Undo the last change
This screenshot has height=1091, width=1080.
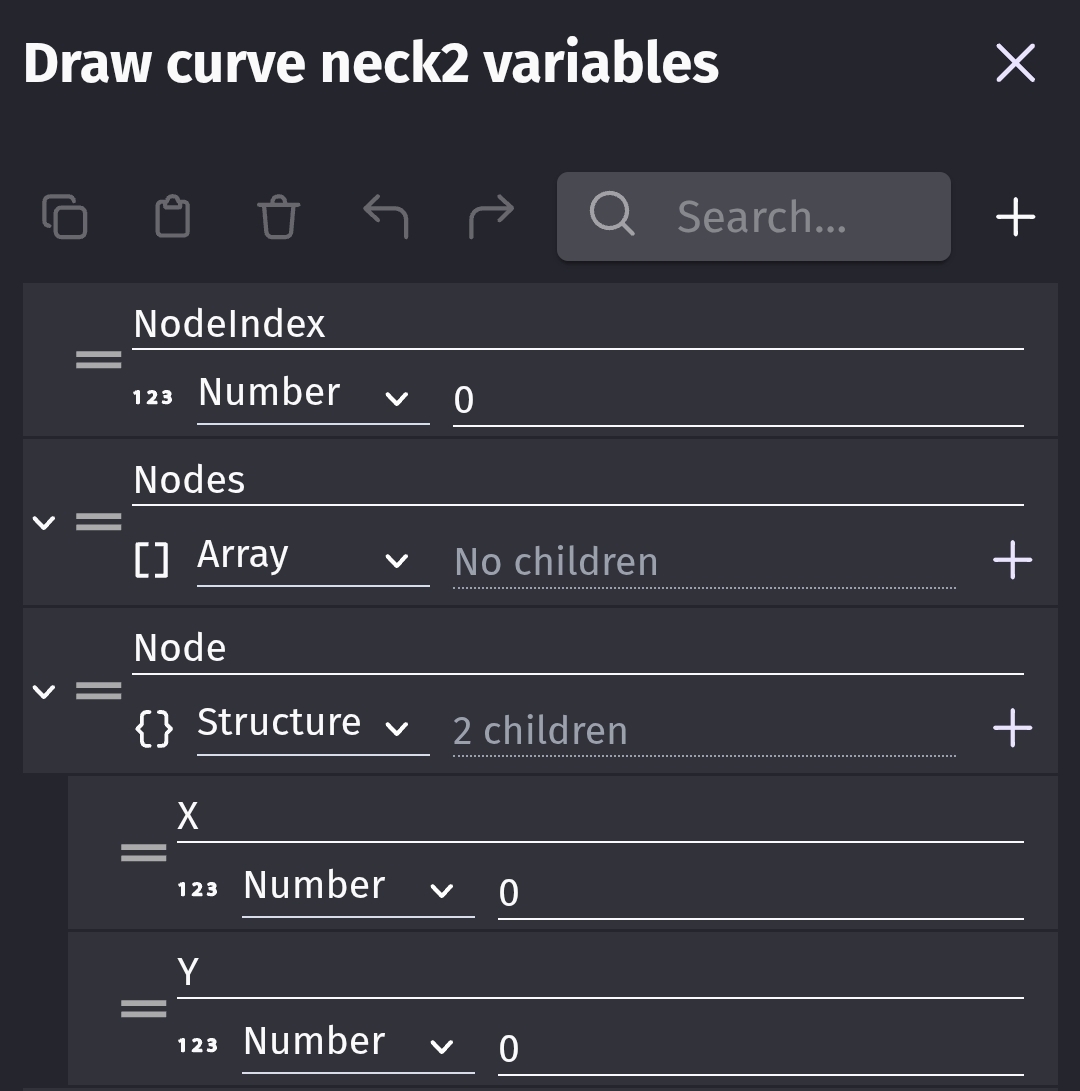pyautogui.click(x=385, y=217)
